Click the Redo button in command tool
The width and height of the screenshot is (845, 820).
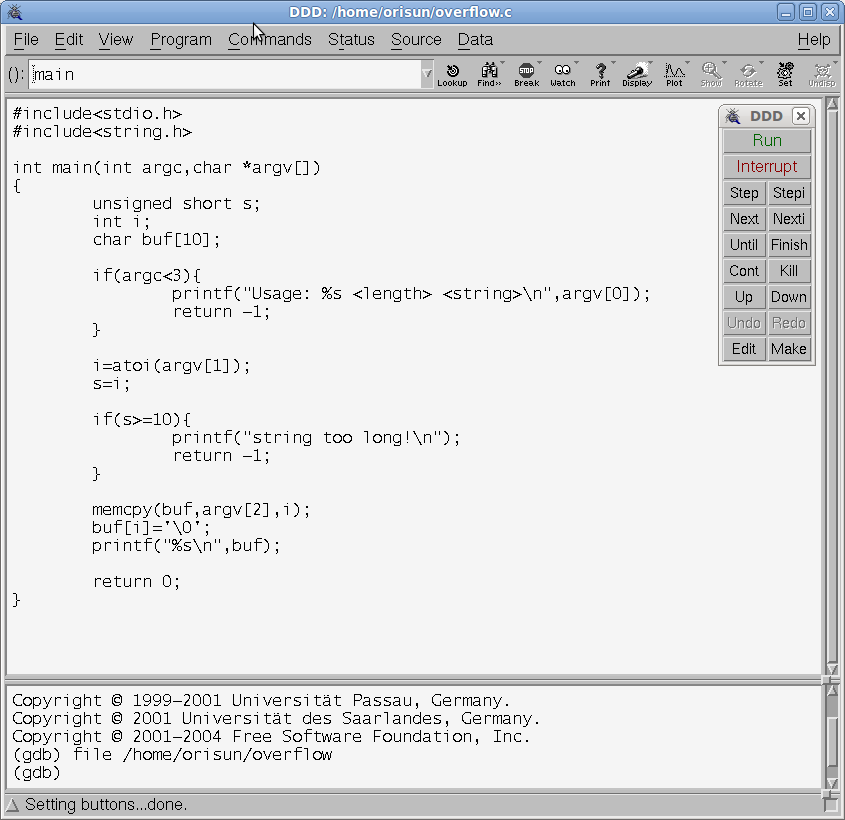[x=789, y=323]
